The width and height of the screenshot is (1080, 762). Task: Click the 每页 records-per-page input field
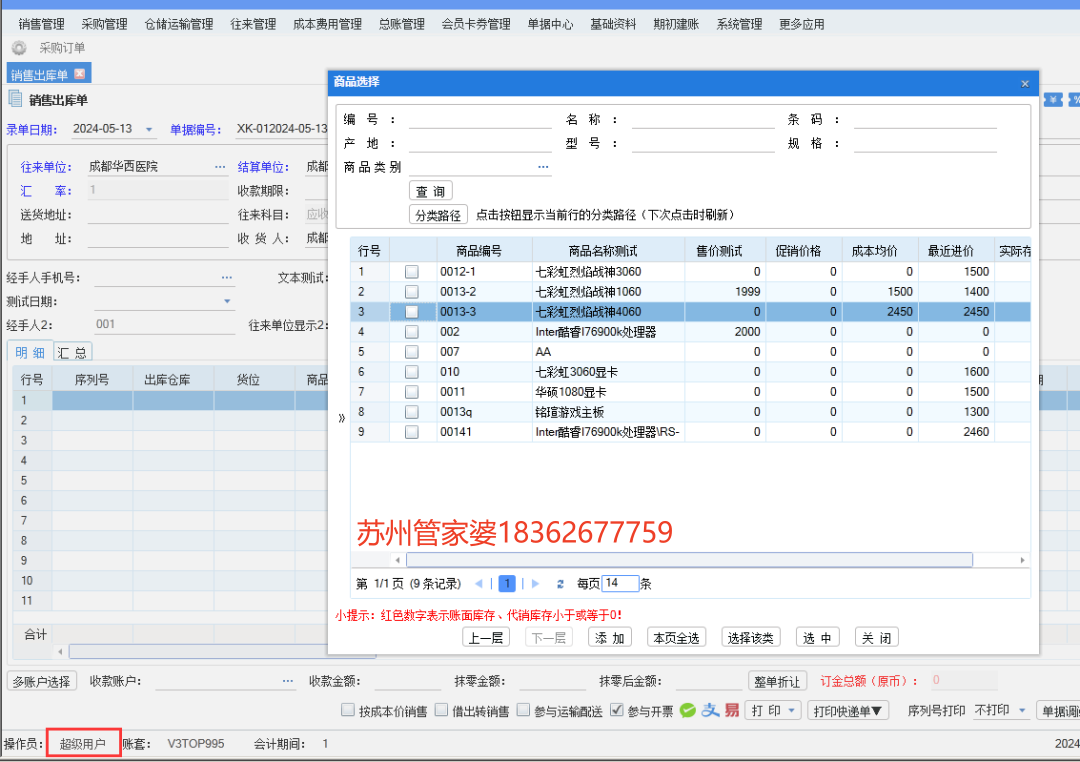pyautogui.click(x=620, y=584)
